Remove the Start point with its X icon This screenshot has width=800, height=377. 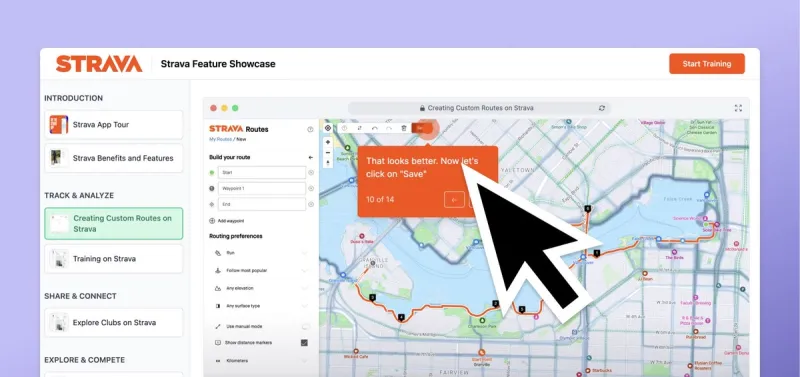click(311, 172)
